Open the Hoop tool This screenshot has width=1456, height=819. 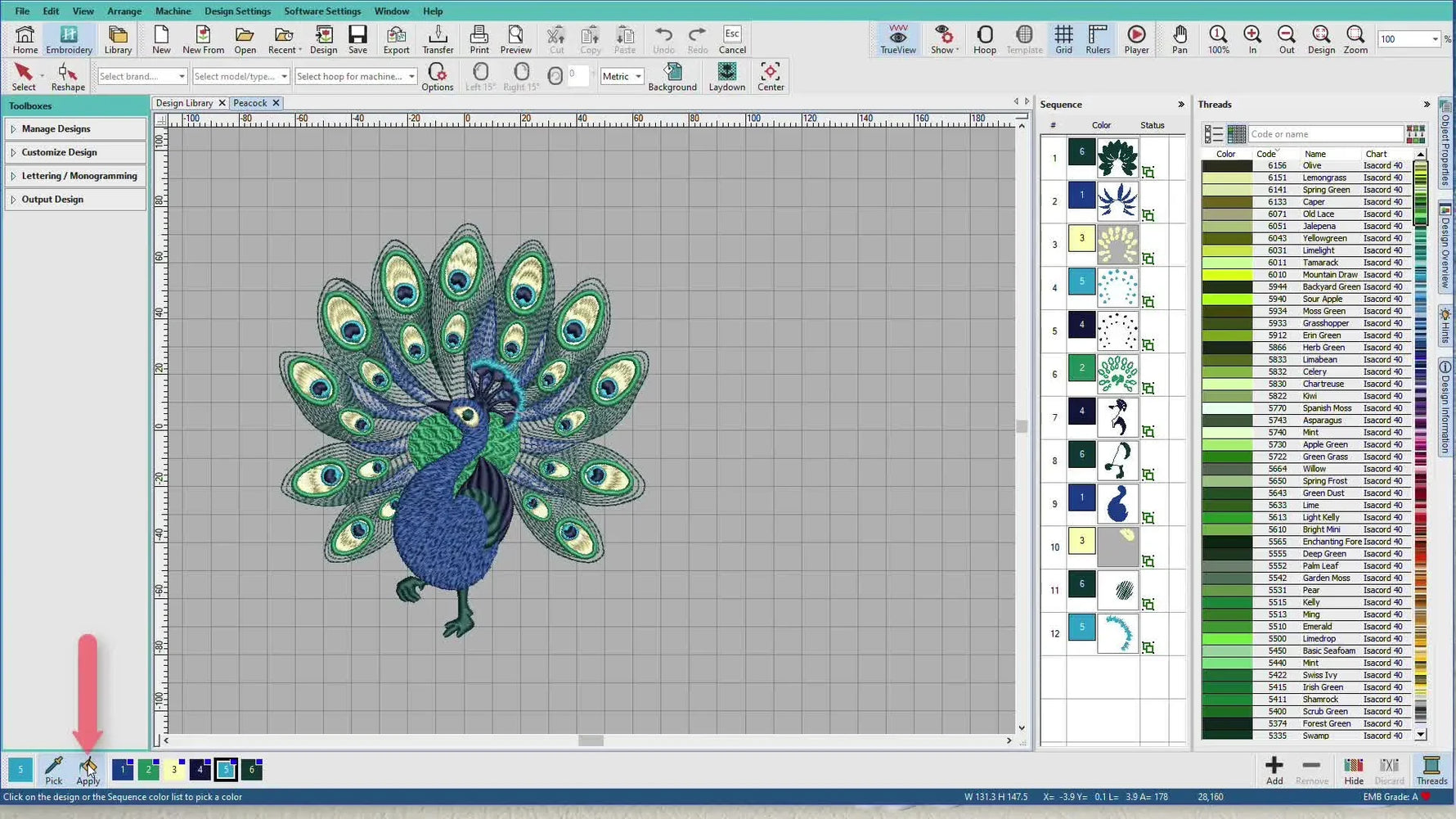(984, 38)
